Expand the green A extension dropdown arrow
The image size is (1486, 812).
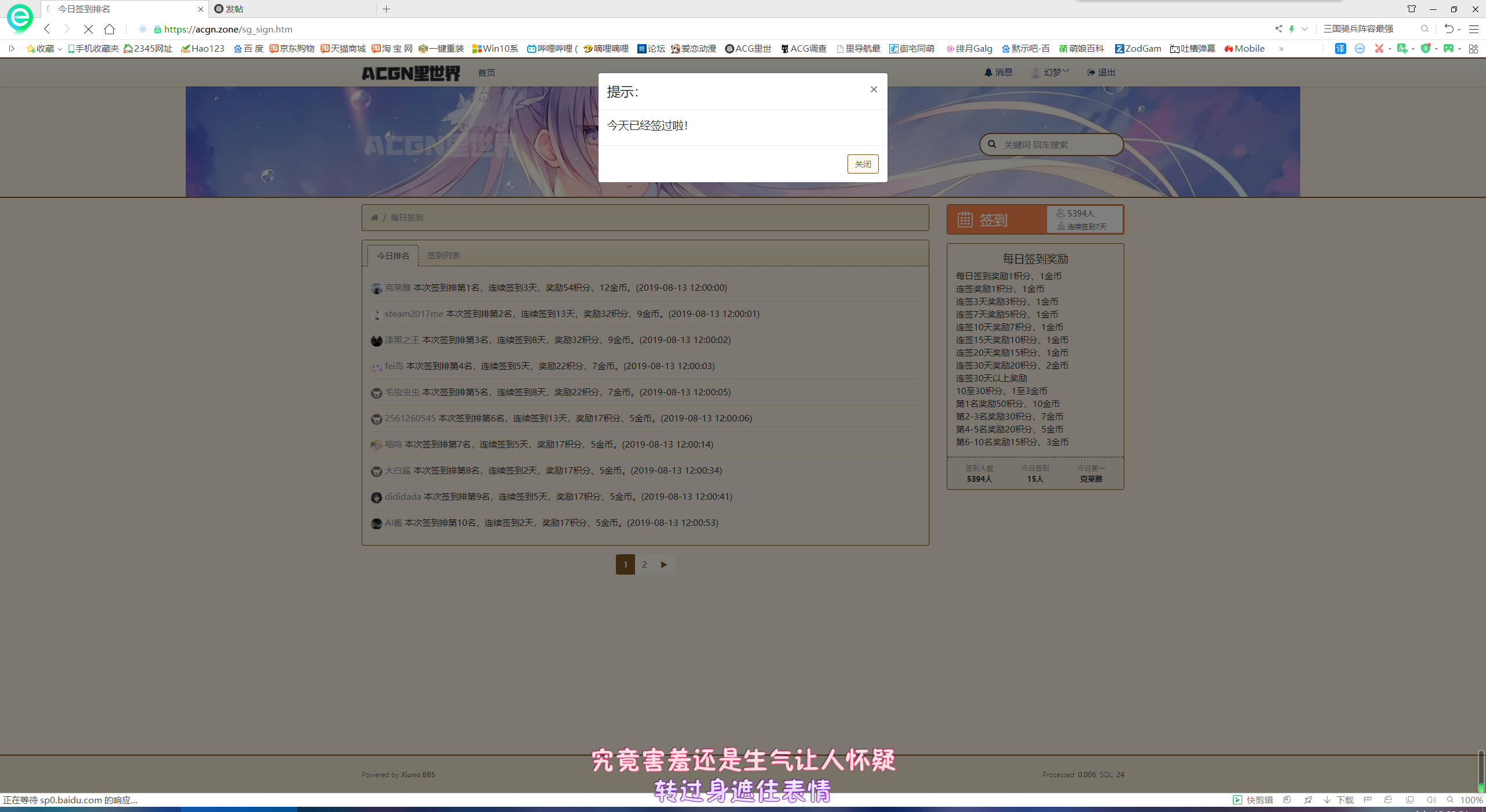pos(1413,49)
